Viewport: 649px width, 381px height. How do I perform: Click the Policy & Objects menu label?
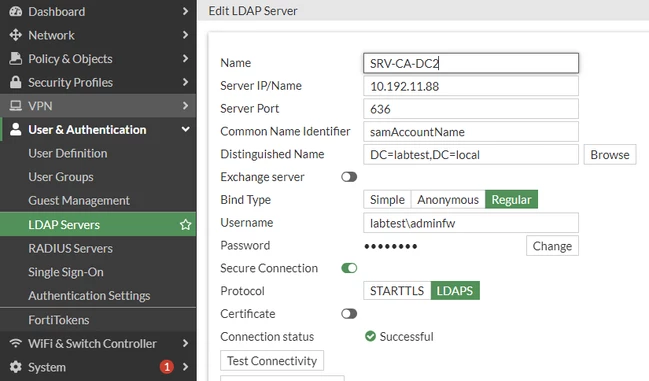70,59
